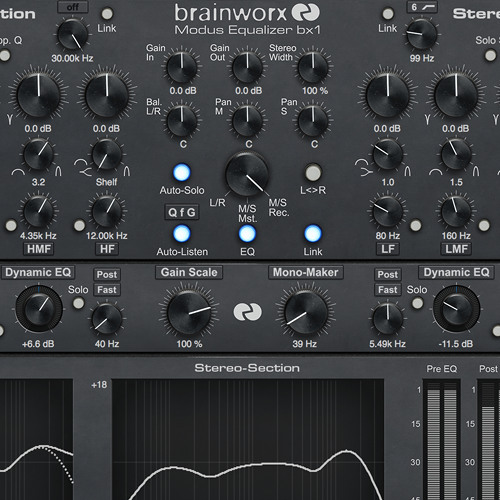Click the -11.5 dB Dynamic EQ knob
This screenshot has width=500, height=500.
click(x=456, y=309)
